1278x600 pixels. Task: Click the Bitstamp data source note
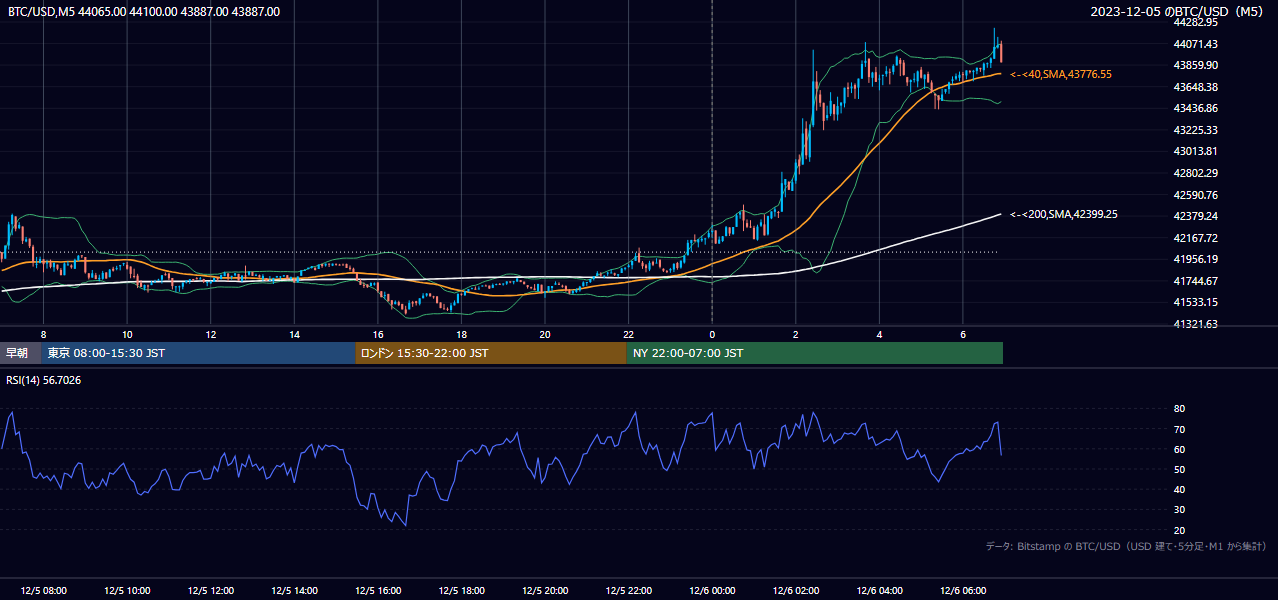click(1126, 546)
